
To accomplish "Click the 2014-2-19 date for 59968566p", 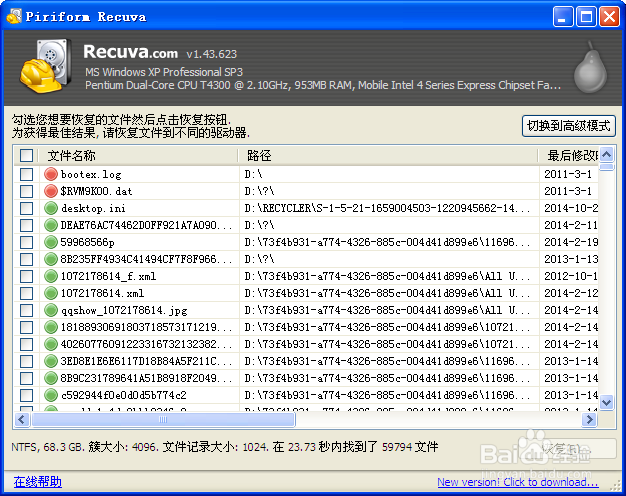I will [x=571, y=242].
